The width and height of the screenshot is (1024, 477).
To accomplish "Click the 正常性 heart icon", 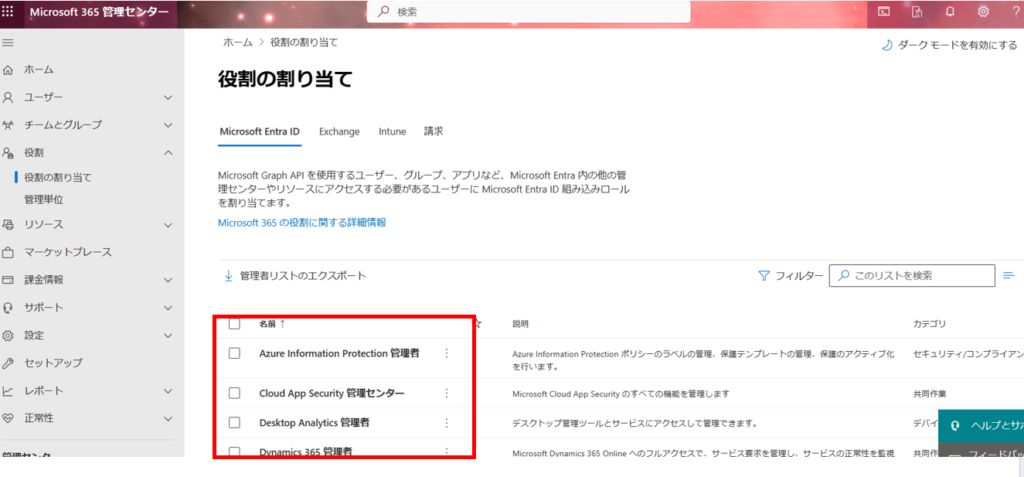I will click(x=8, y=418).
